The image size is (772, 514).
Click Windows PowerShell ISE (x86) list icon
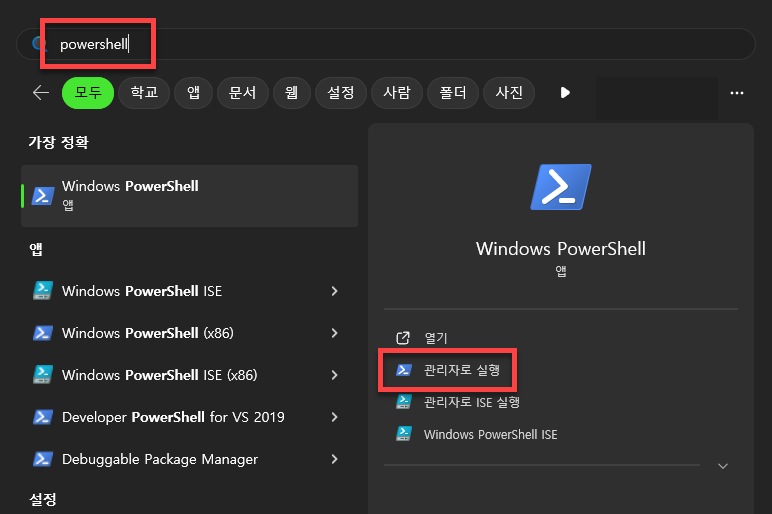click(x=43, y=375)
